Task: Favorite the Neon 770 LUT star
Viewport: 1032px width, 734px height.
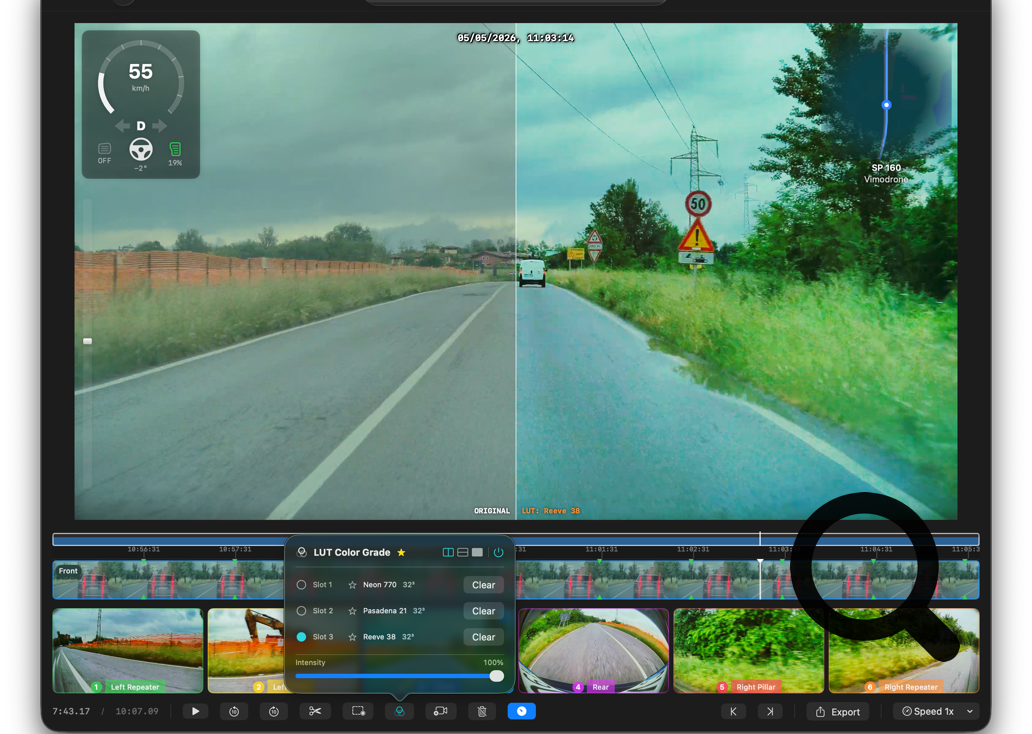Action: pyautogui.click(x=352, y=585)
